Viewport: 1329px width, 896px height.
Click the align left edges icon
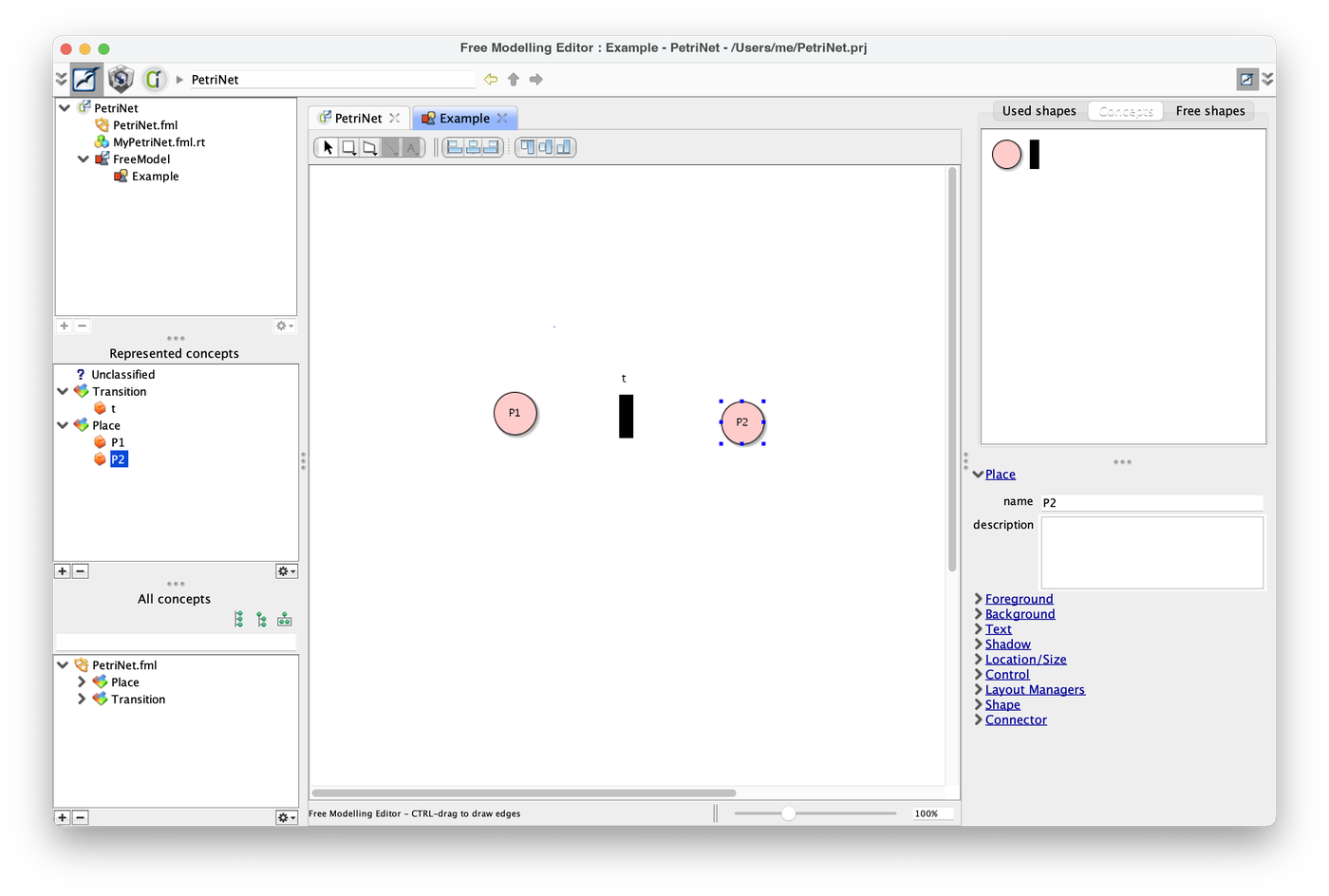pyautogui.click(x=455, y=147)
